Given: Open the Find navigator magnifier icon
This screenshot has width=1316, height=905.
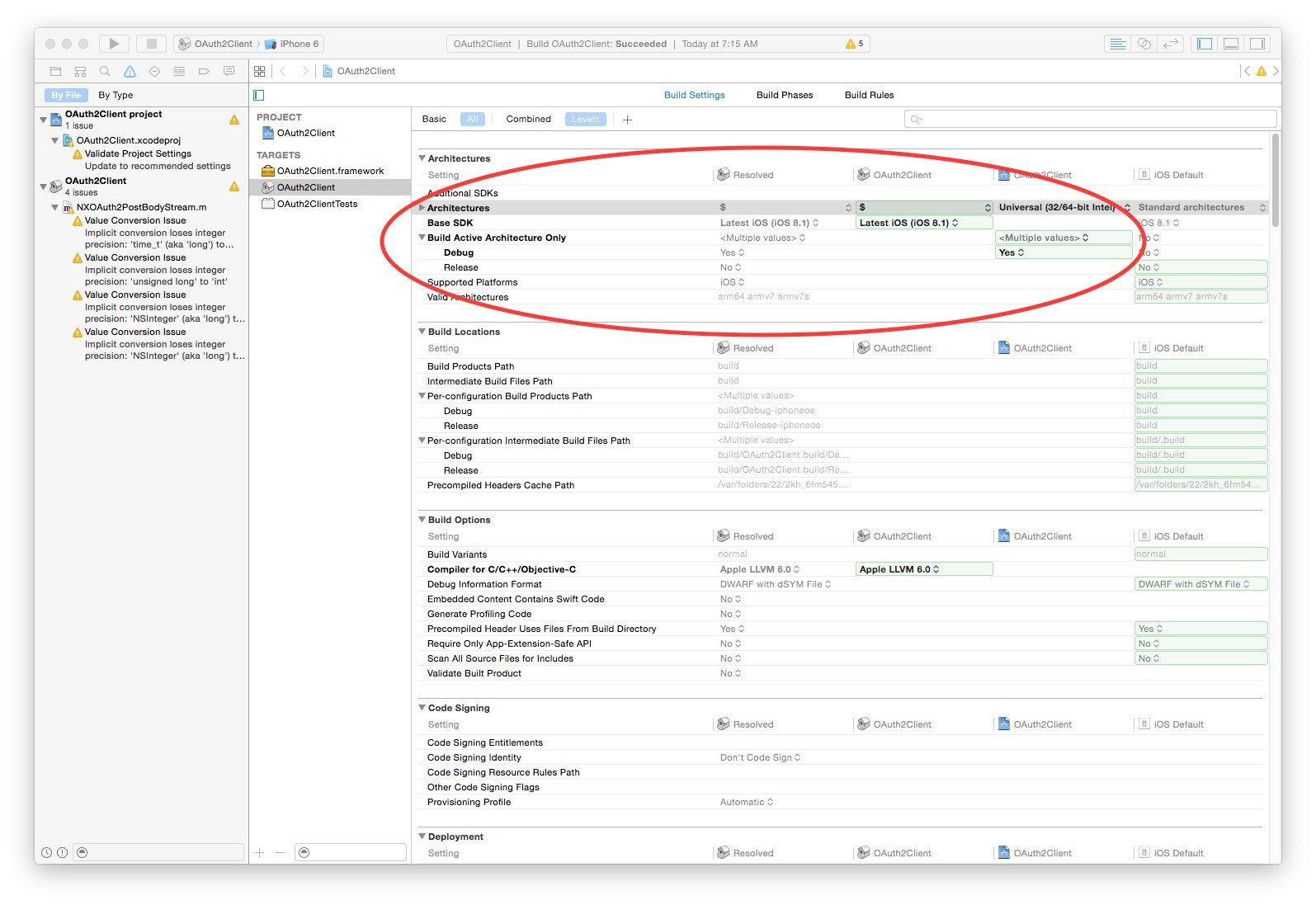Looking at the screenshot, I should 105,71.
